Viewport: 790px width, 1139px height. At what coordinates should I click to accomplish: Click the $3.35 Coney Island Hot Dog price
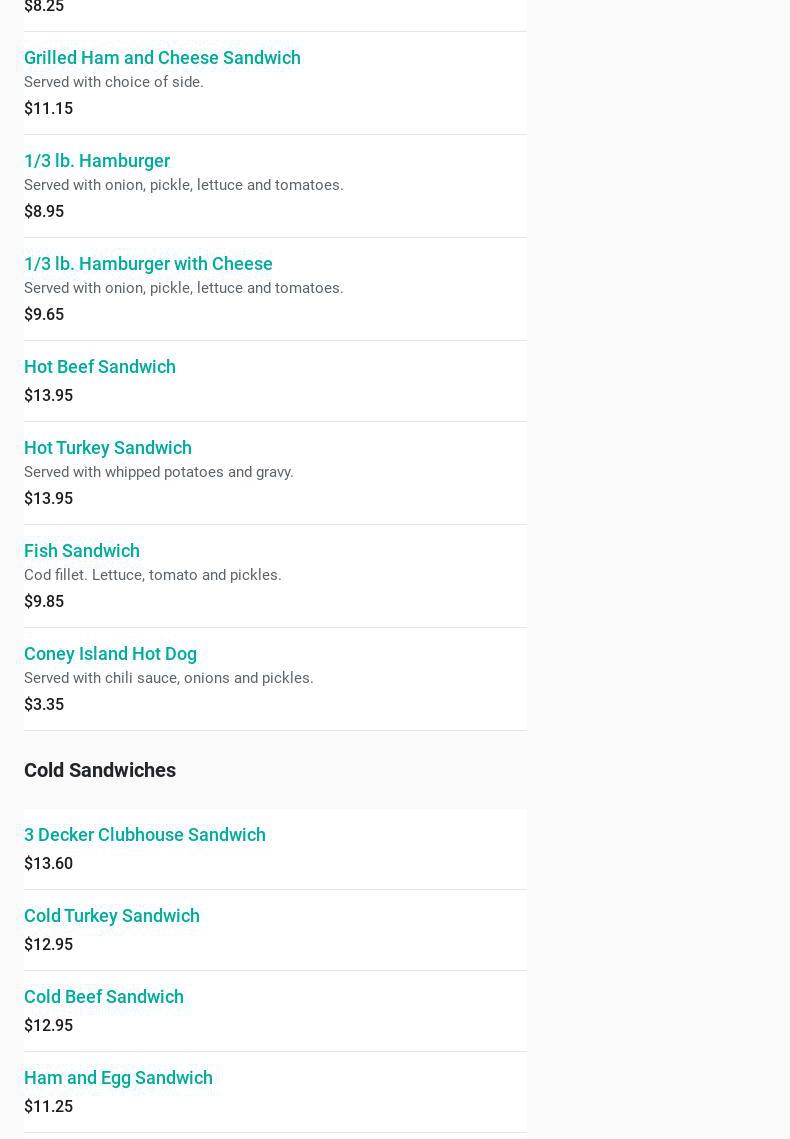[x=44, y=704]
